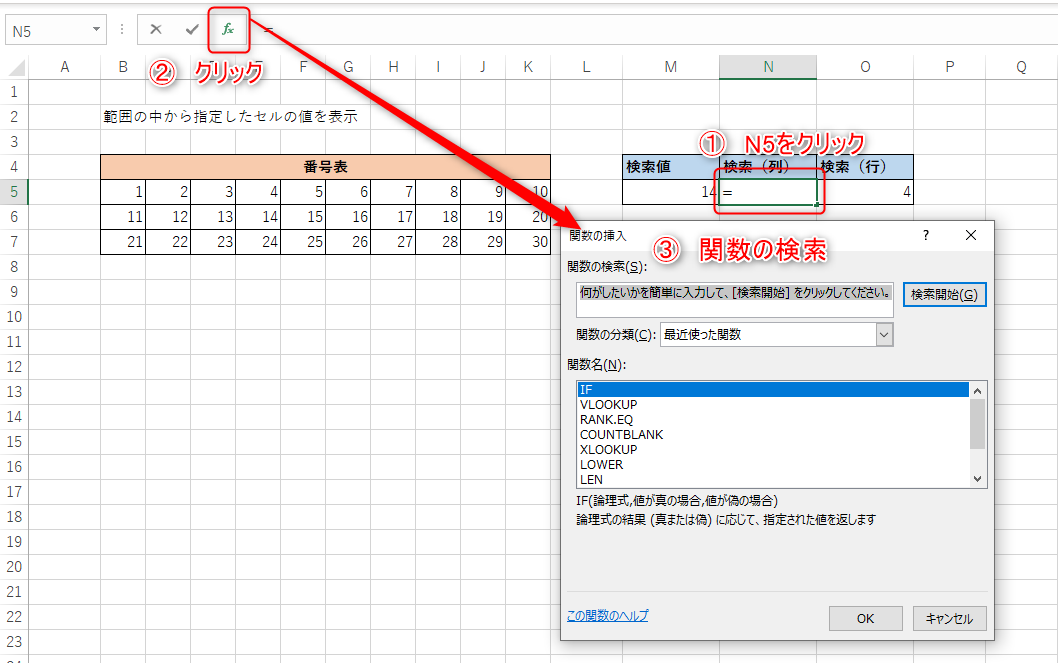Click the cell with text 範囲の中から指定したセルの値を表示

click(x=230, y=117)
